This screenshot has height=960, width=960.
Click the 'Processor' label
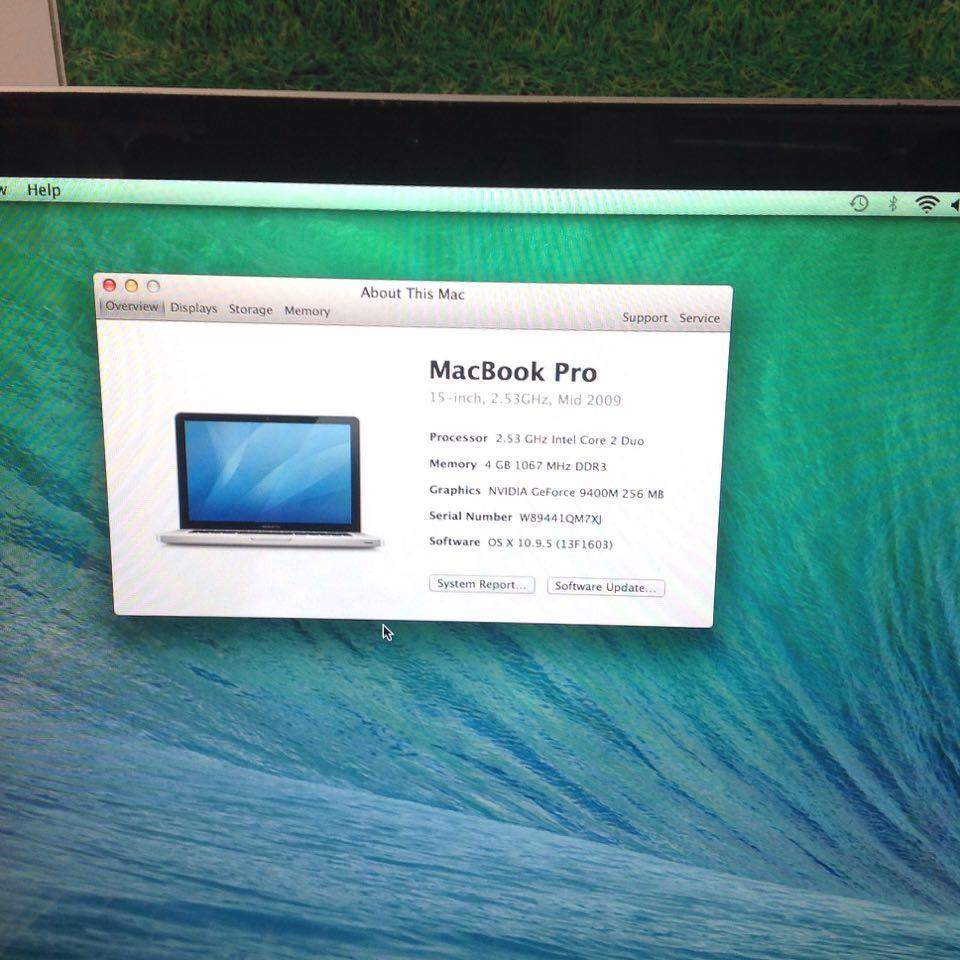click(x=459, y=437)
